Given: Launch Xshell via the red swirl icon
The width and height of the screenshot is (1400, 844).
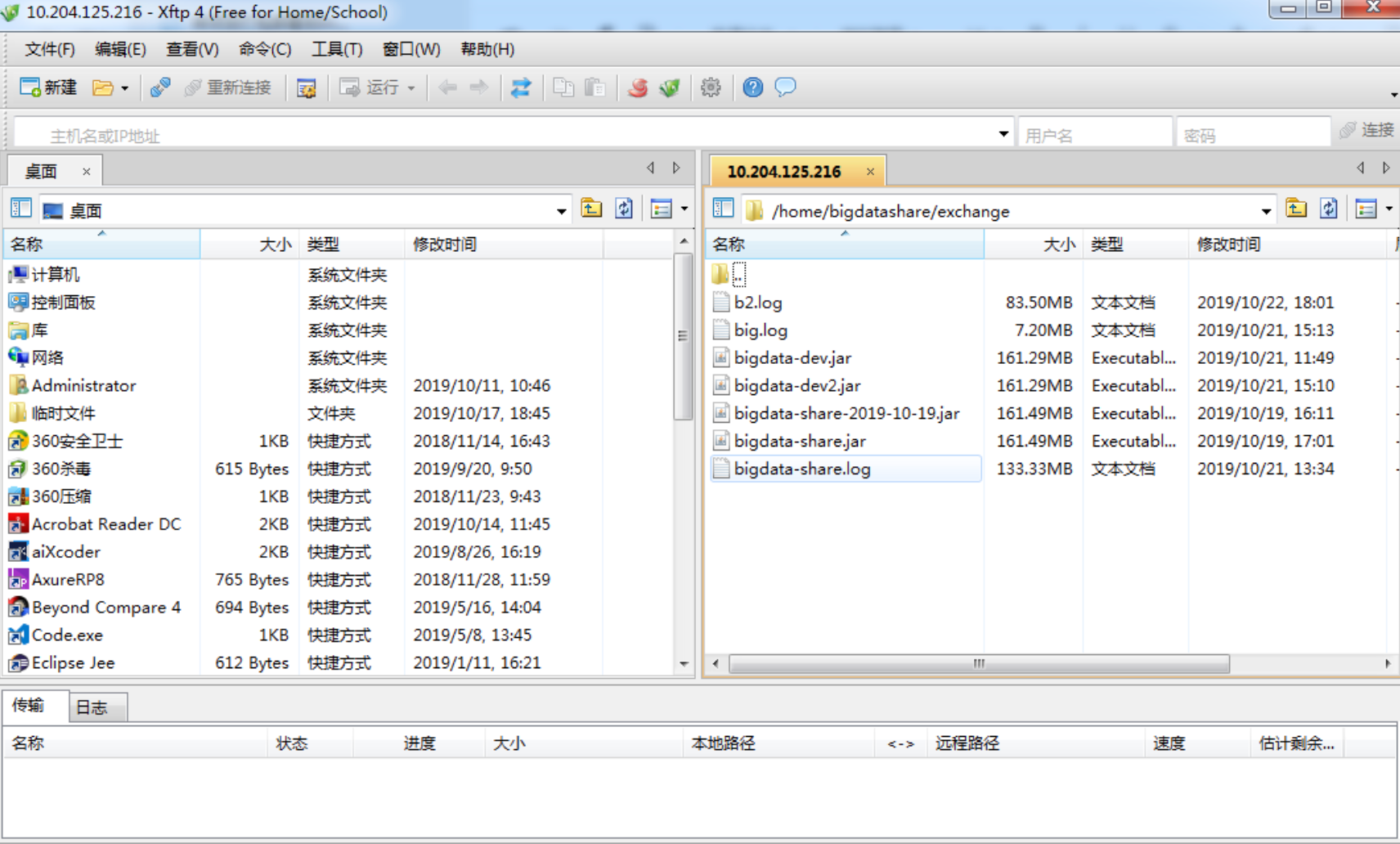Looking at the screenshot, I should pyautogui.click(x=638, y=88).
